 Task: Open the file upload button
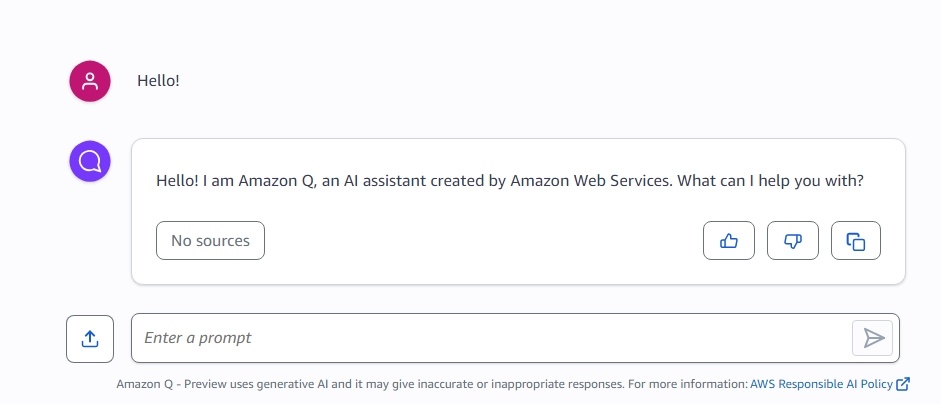tap(90, 339)
